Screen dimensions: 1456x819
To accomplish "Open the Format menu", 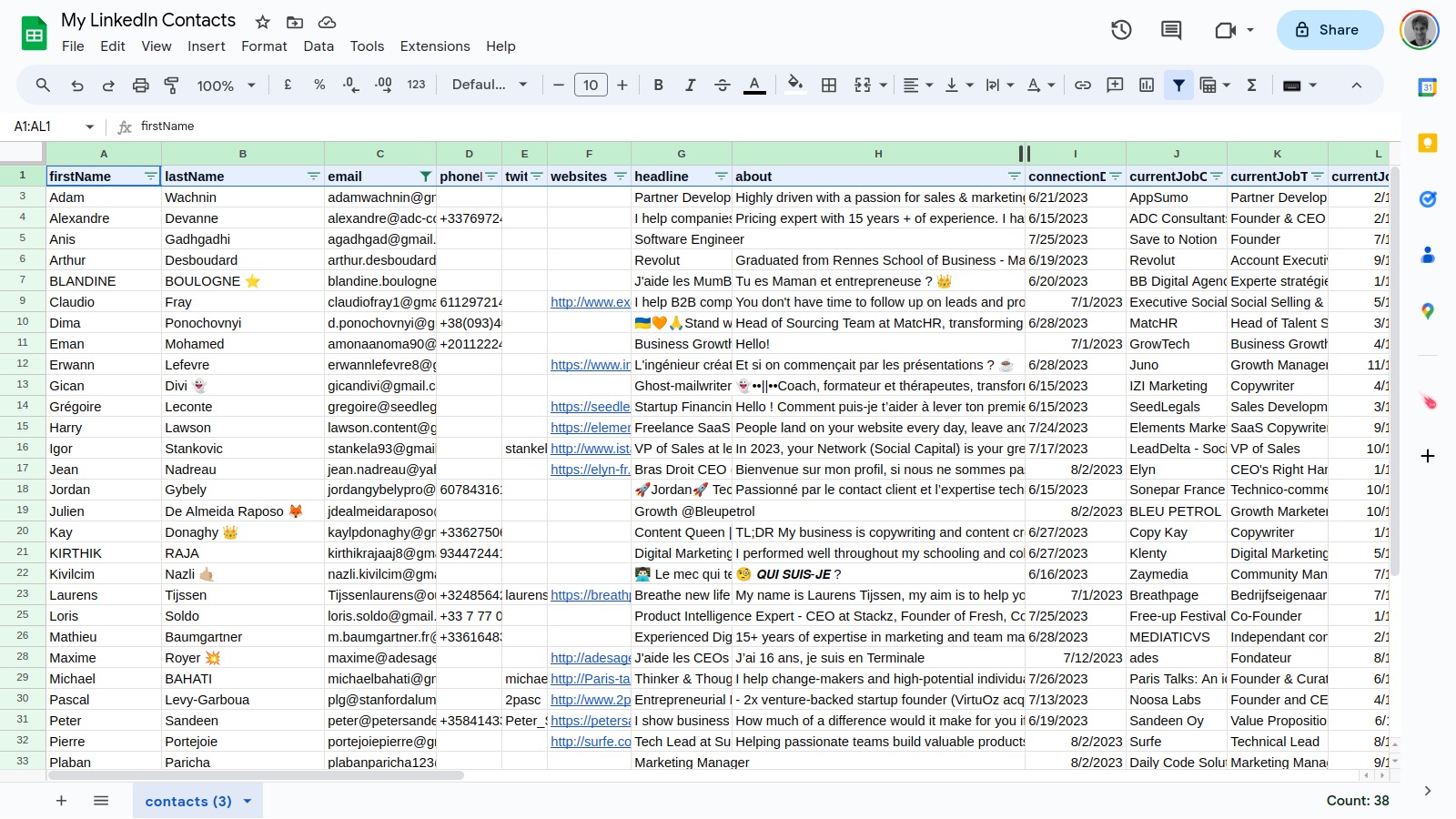I will click(264, 46).
